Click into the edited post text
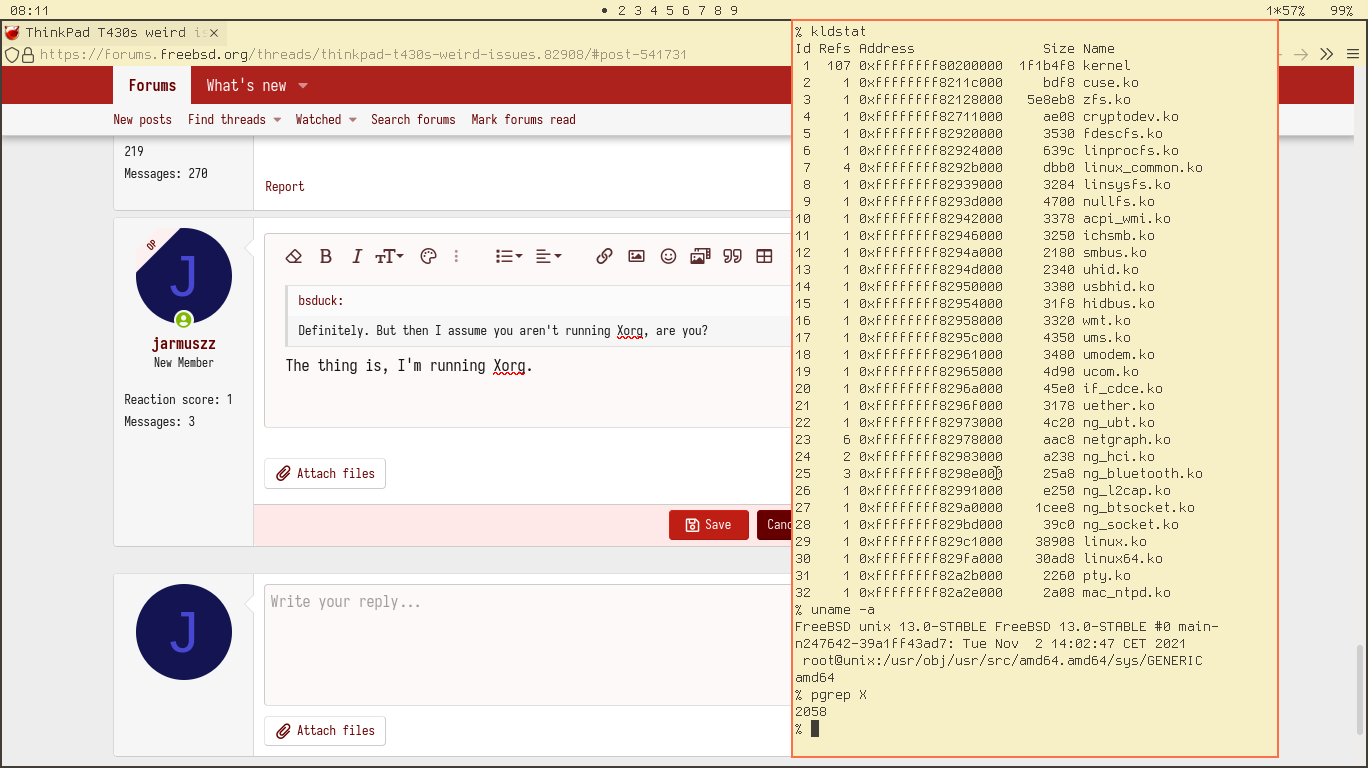This screenshot has width=1368, height=768. 409,366
